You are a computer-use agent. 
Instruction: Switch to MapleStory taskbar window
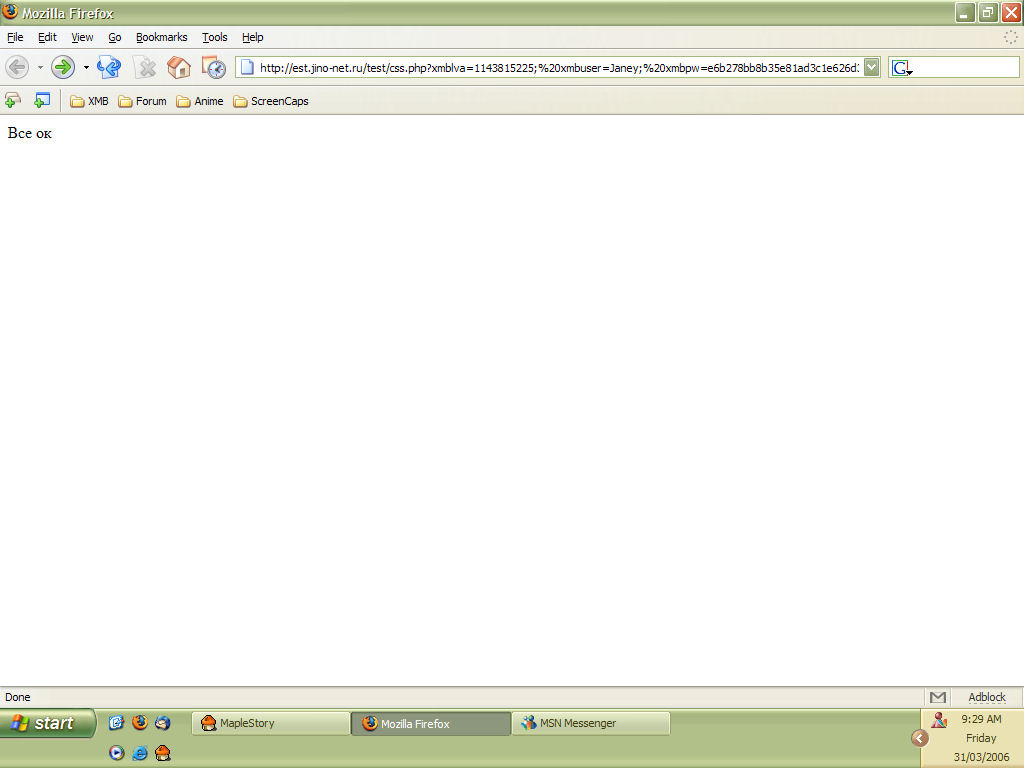[270, 723]
